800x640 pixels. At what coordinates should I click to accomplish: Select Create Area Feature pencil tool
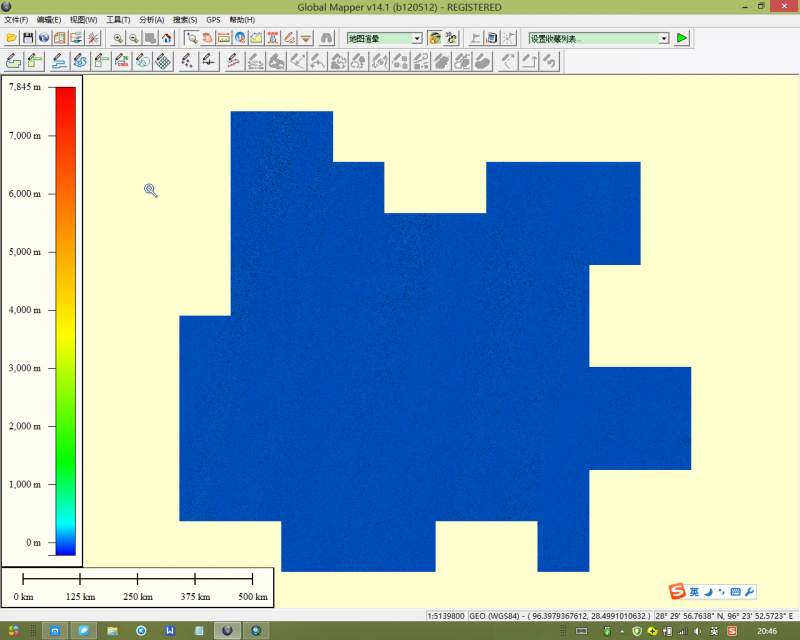tap(13, 62)
